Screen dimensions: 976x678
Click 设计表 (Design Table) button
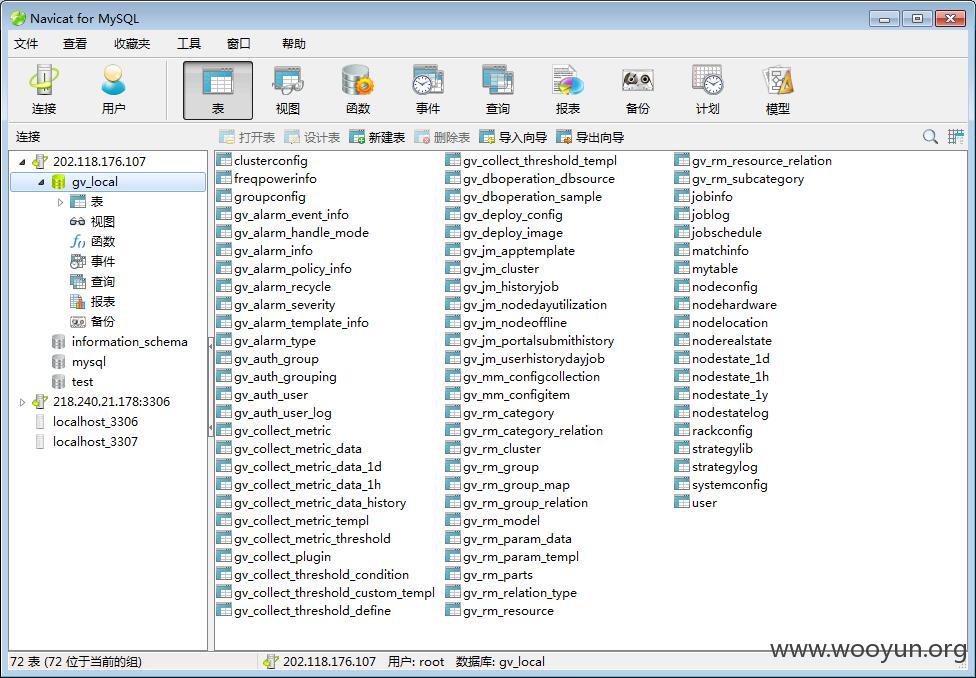click(312, 137)
